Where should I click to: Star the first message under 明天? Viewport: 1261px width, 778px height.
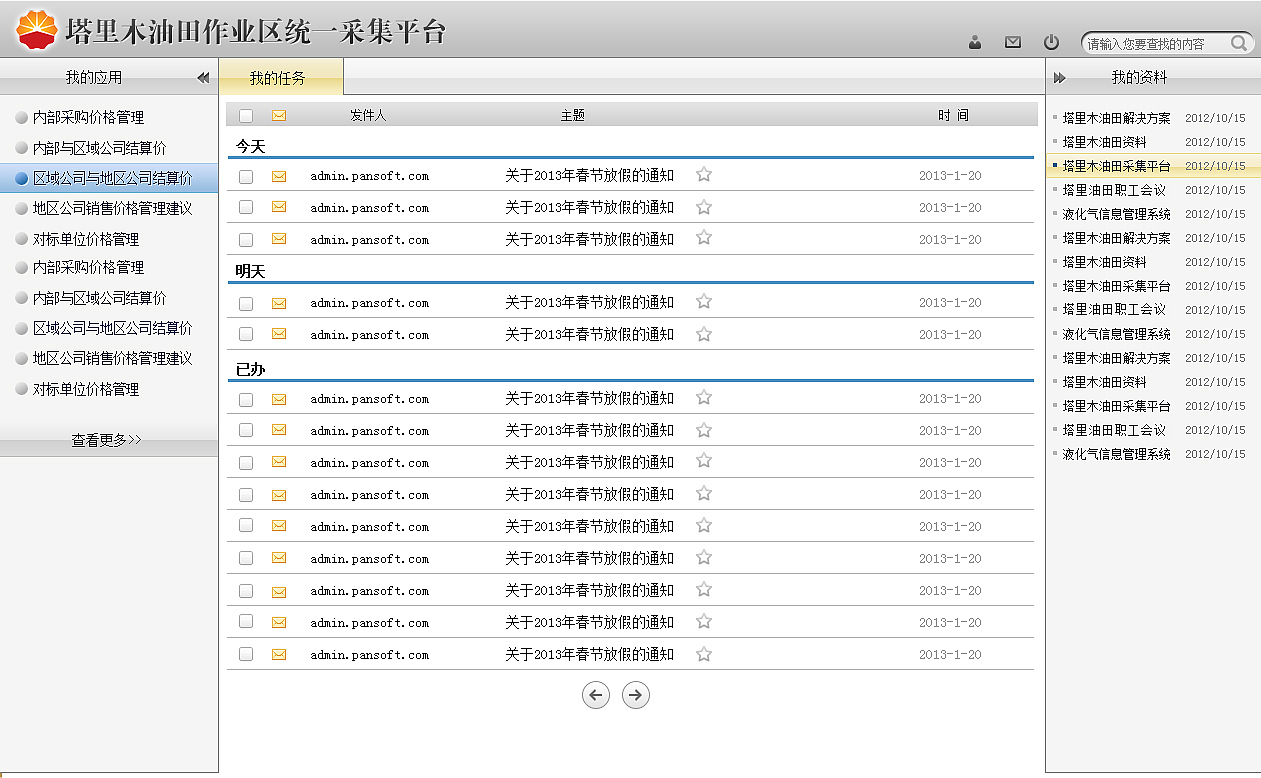coord(704,301)
